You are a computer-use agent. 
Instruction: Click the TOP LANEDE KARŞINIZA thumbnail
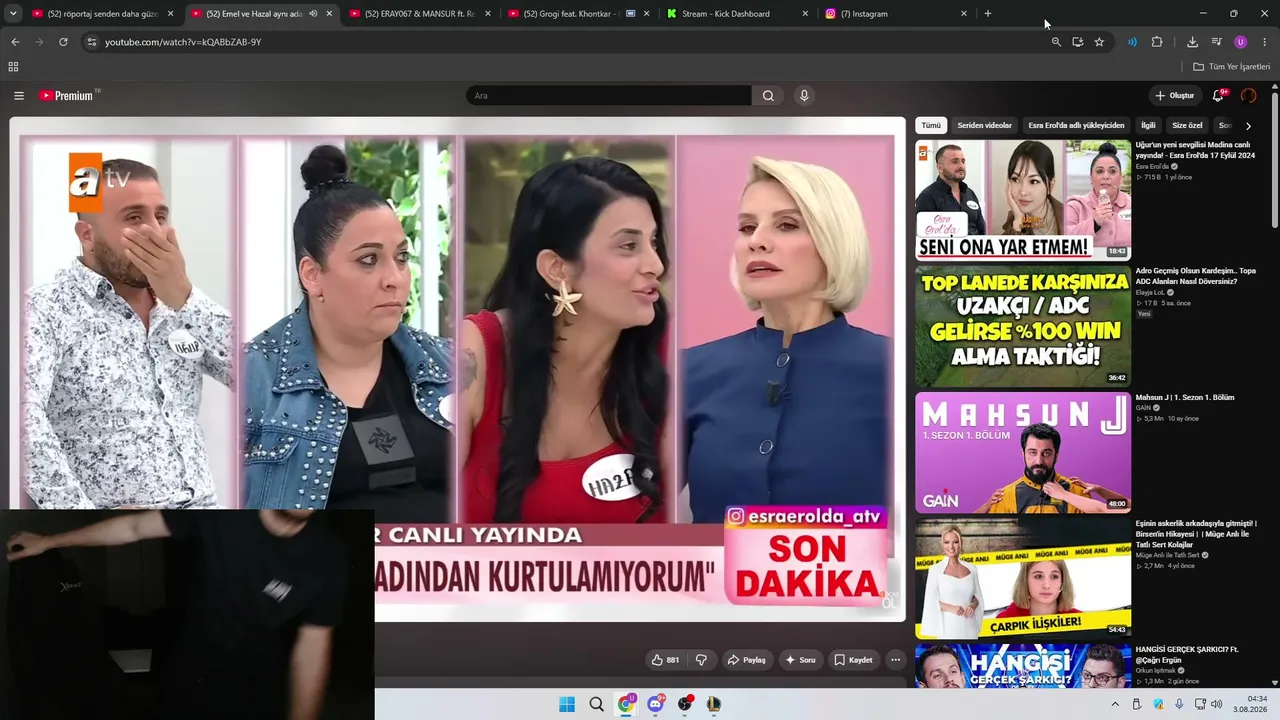click(1023, 326)
